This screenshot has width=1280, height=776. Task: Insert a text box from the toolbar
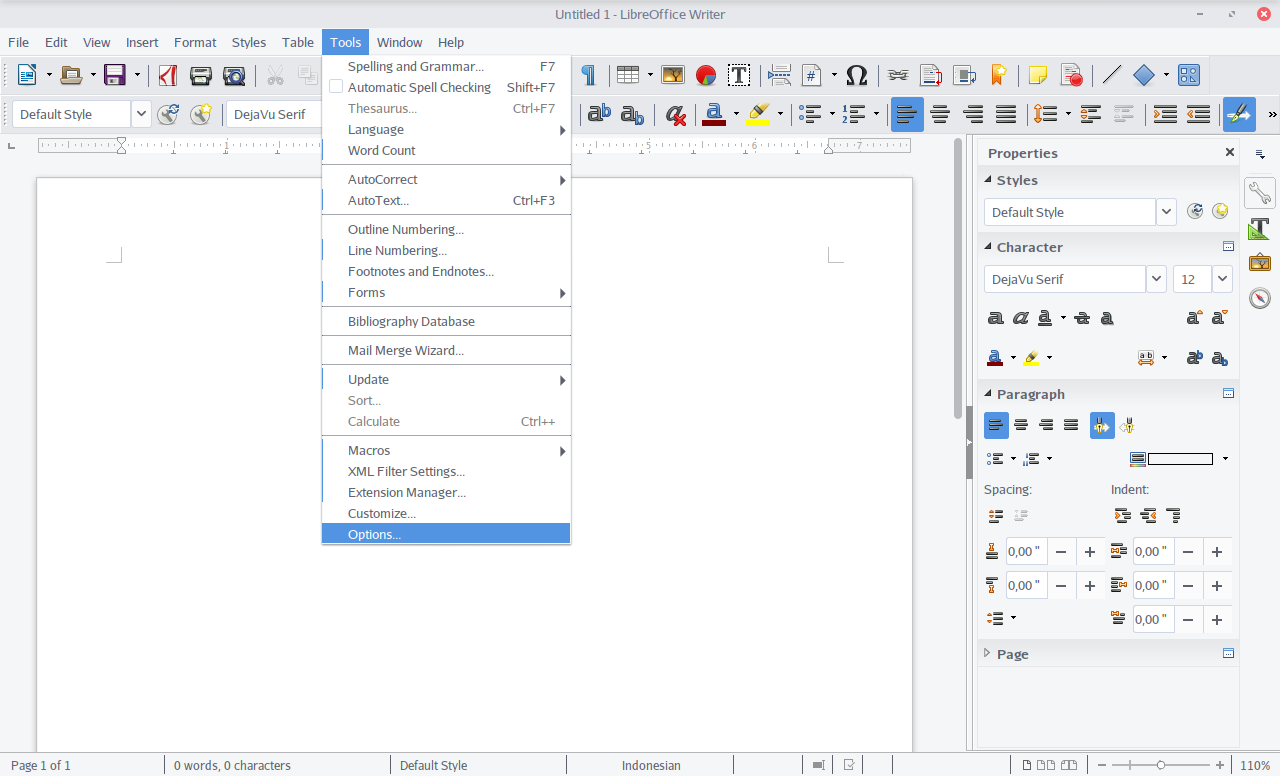tap(739, 75)
